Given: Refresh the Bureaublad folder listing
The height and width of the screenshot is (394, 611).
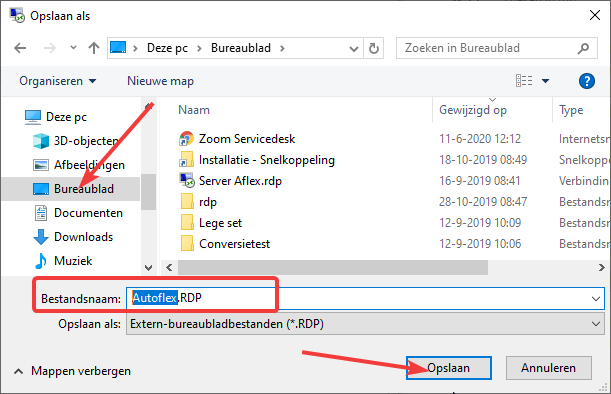Looking at the screenshot, I should click(x=374, y=48).
